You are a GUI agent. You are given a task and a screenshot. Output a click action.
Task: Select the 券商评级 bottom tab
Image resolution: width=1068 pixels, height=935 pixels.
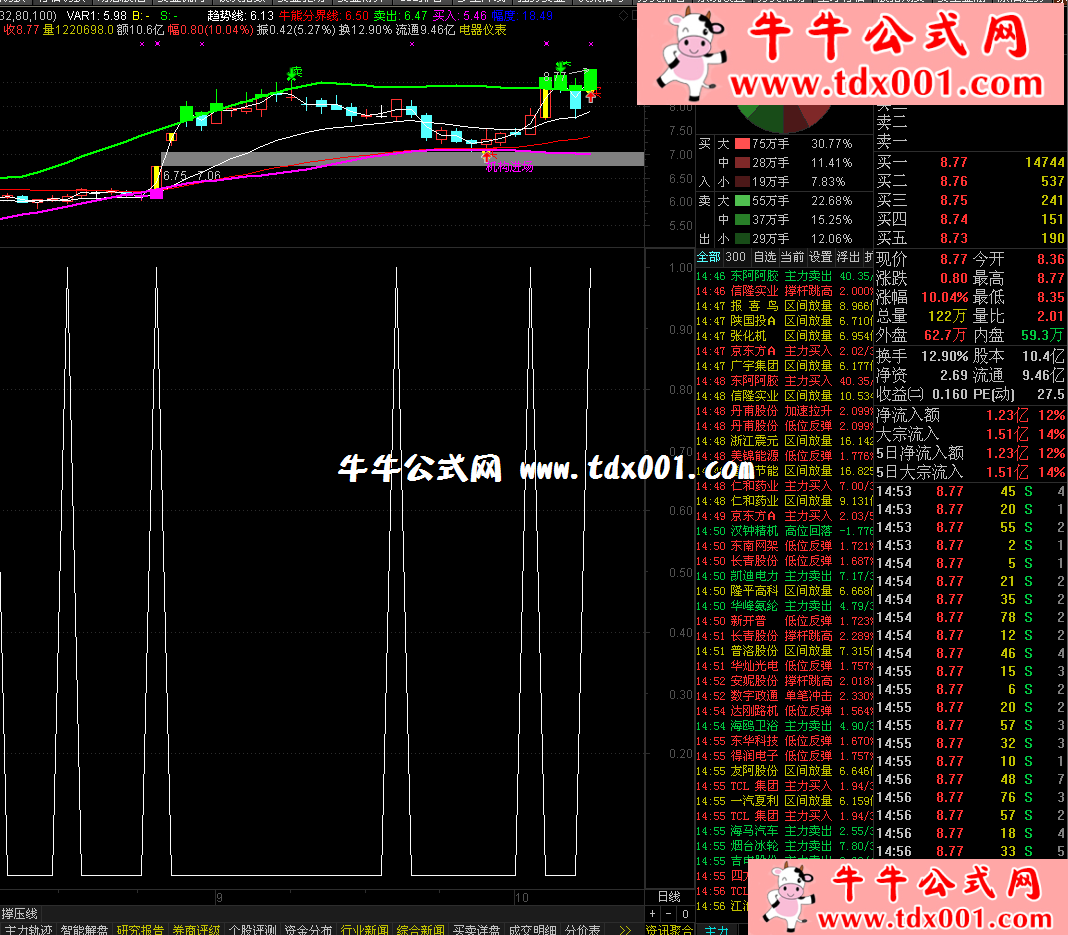point(196,930)
